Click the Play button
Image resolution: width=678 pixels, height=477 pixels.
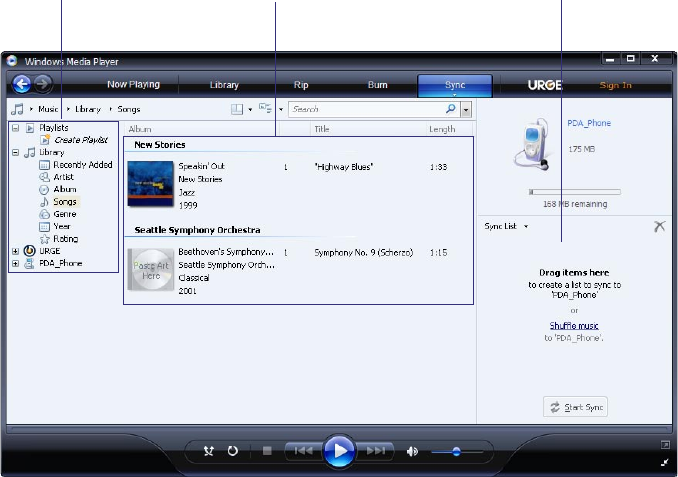point(339,451)
